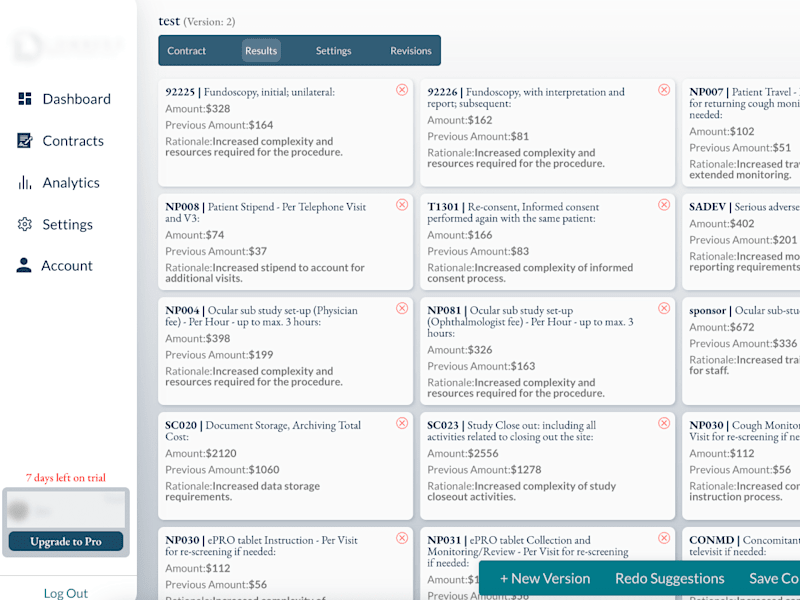800x600 pixels.
Task: Select the Account person icon
Action: coord(23,265)
